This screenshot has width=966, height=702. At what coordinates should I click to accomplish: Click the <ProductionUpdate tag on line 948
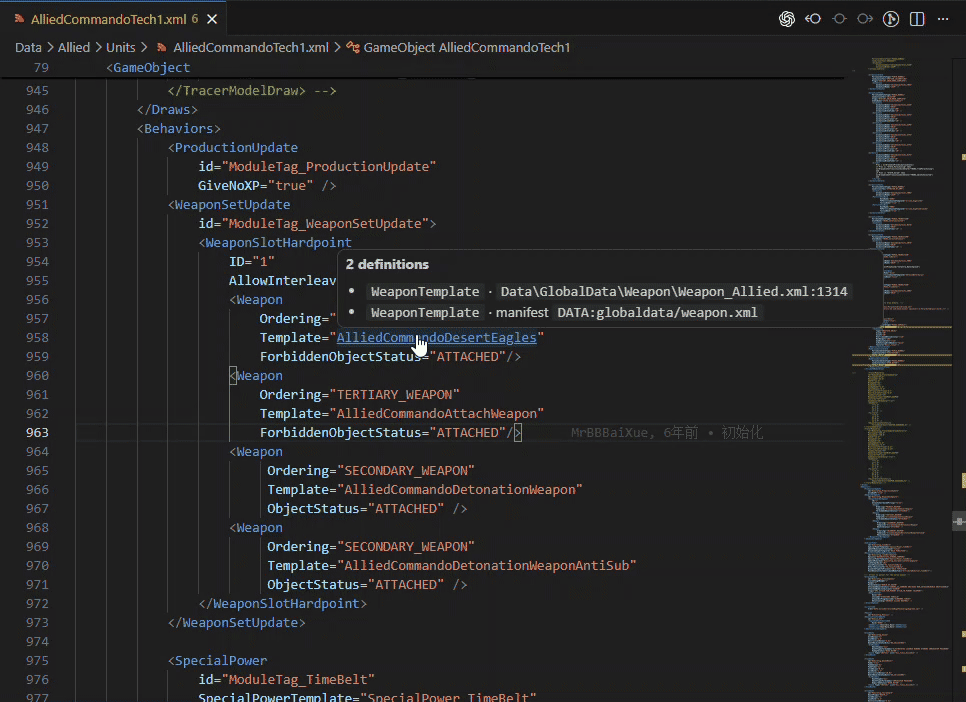click(x=233, y=147)
